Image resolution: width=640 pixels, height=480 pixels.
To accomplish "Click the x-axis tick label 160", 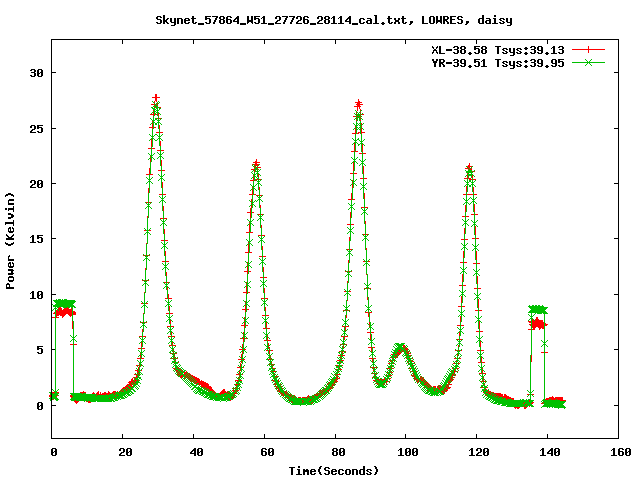I will click(621, 452).
